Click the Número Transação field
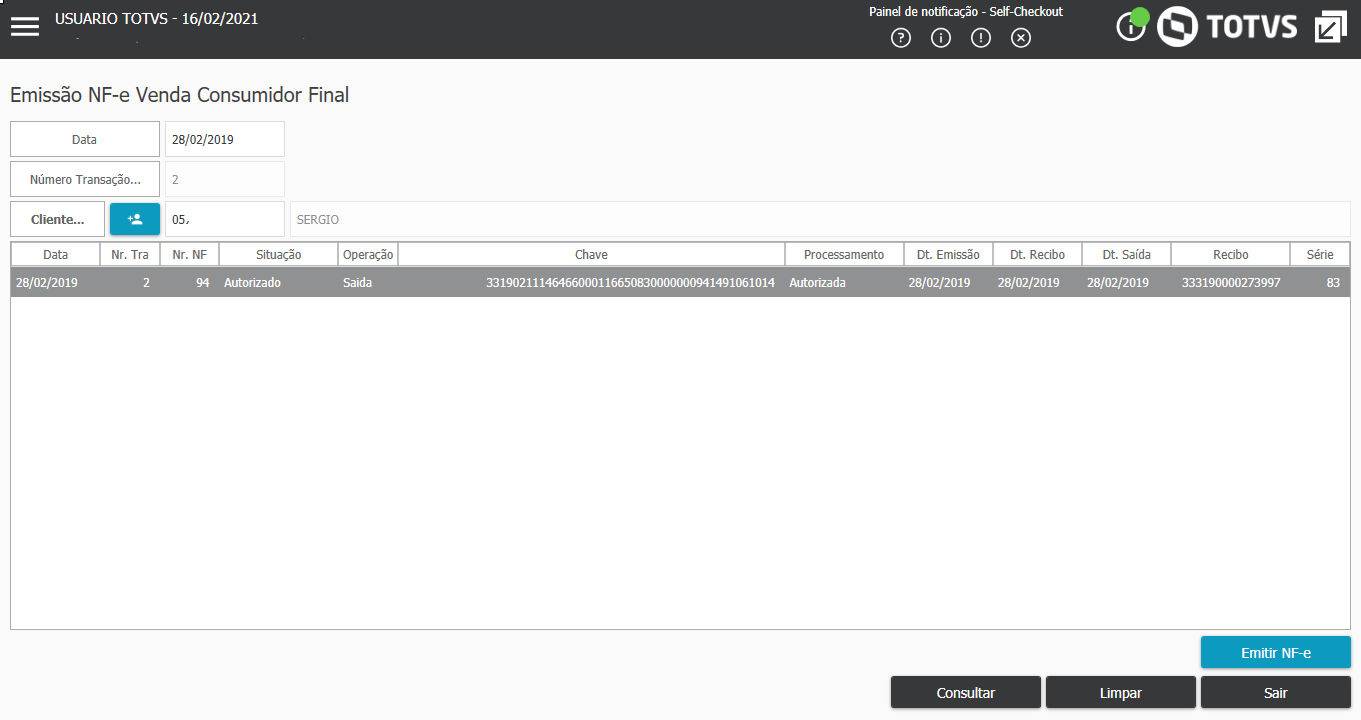Screen dimensions: 1361x720 tap(225, 179)
